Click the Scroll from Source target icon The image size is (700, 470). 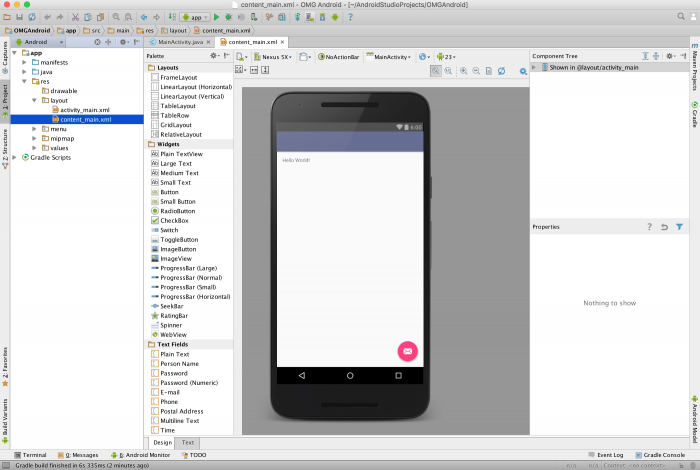(97, 42)
